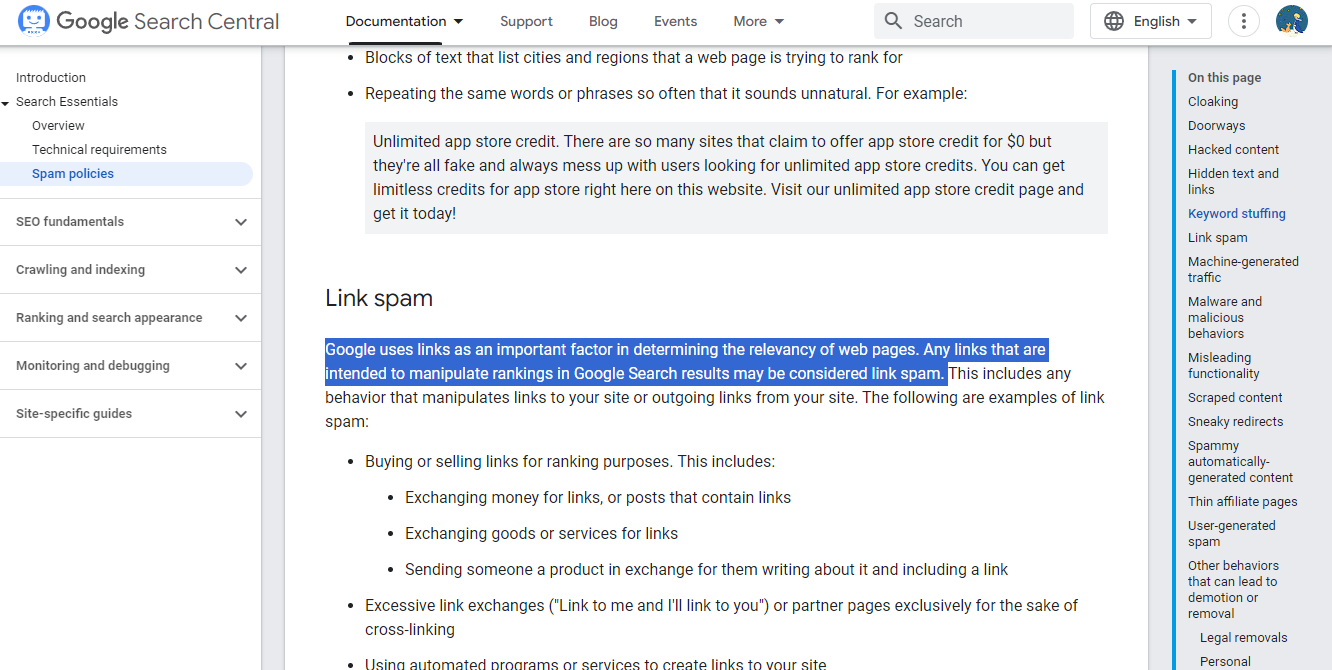1332x670 pixels.
Task: Click the Google Search Central logo
Action: [x=148, y=21]
